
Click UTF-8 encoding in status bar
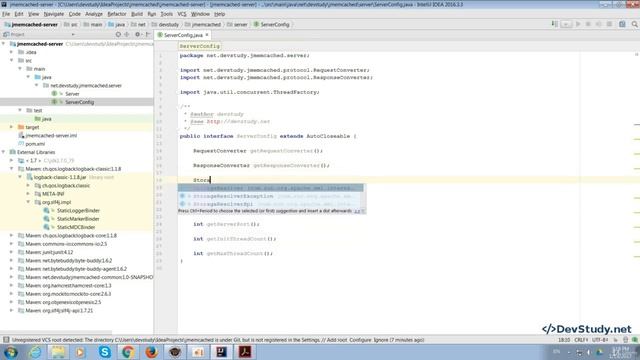(600, 340)
